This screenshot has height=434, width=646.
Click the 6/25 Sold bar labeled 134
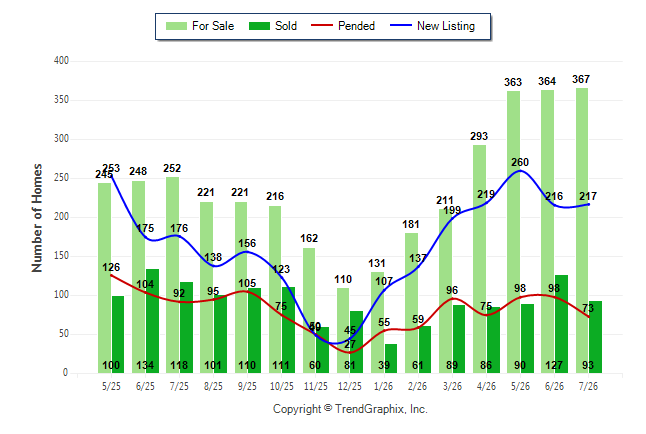pos(152,321)
